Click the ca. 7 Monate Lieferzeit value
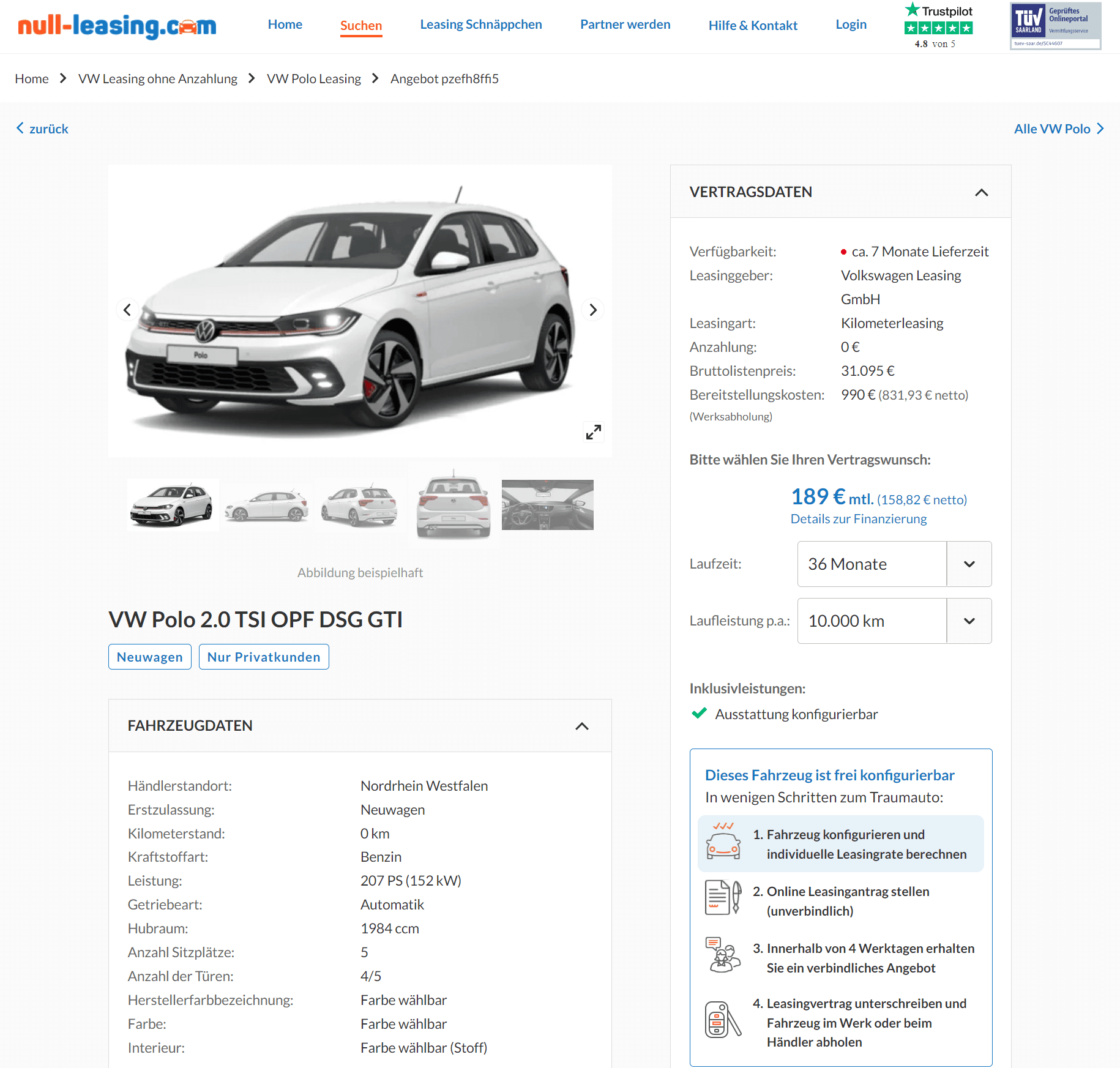 (920, 252)
